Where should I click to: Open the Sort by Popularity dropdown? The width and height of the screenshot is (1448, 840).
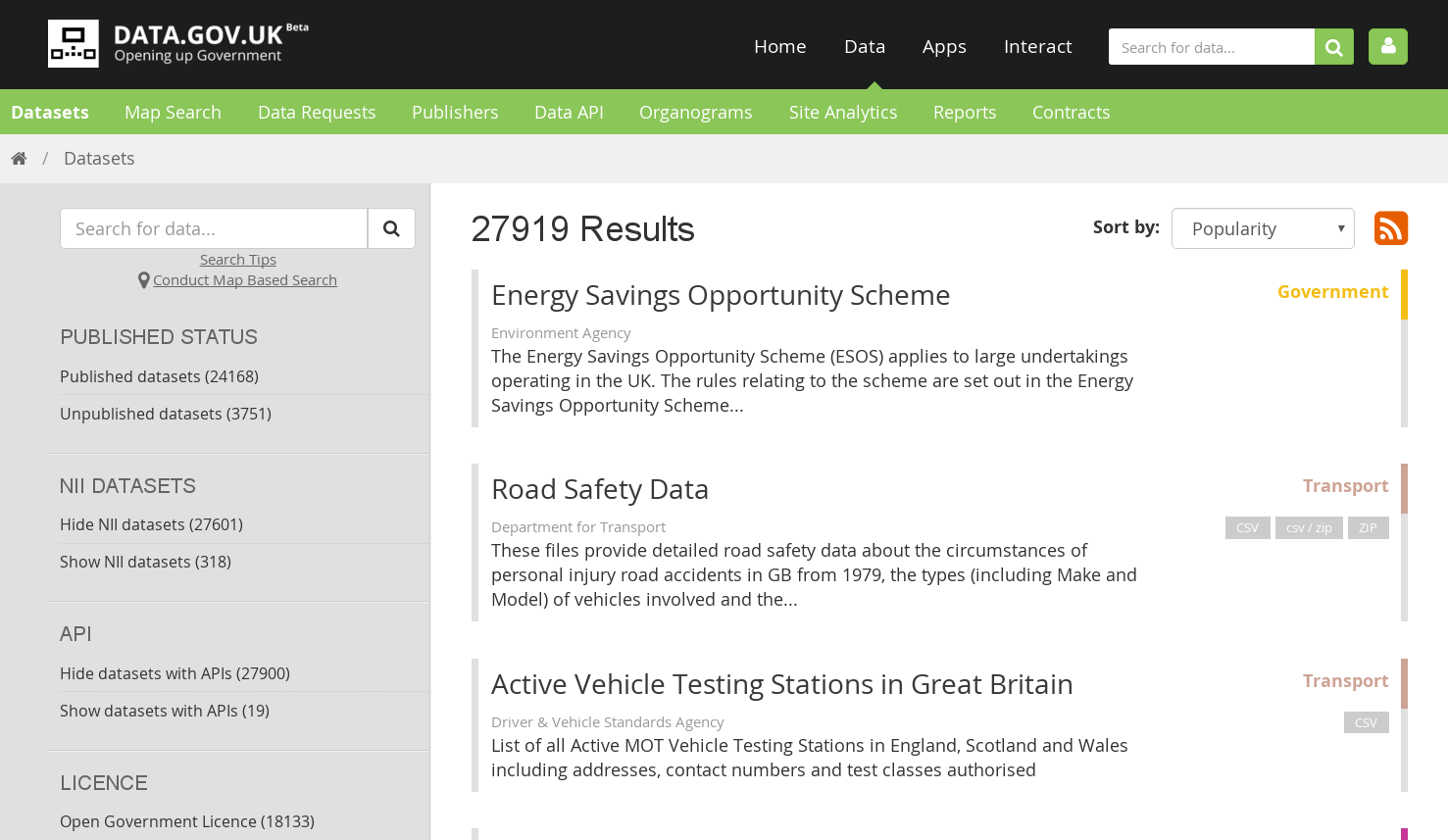1263,228
